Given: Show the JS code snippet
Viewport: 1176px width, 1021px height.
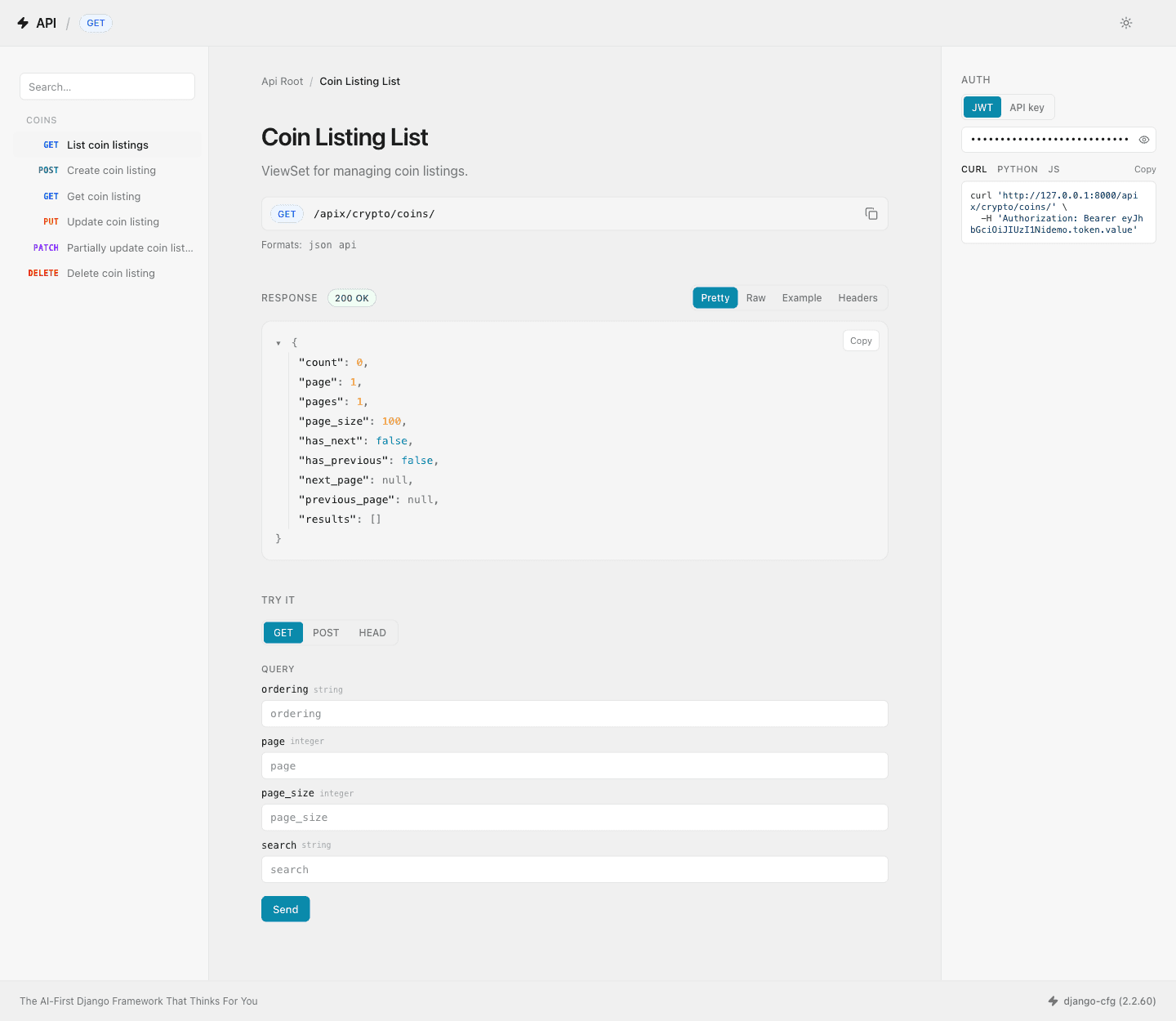Looking at the screenshot, I should [x=1053, y=170].
